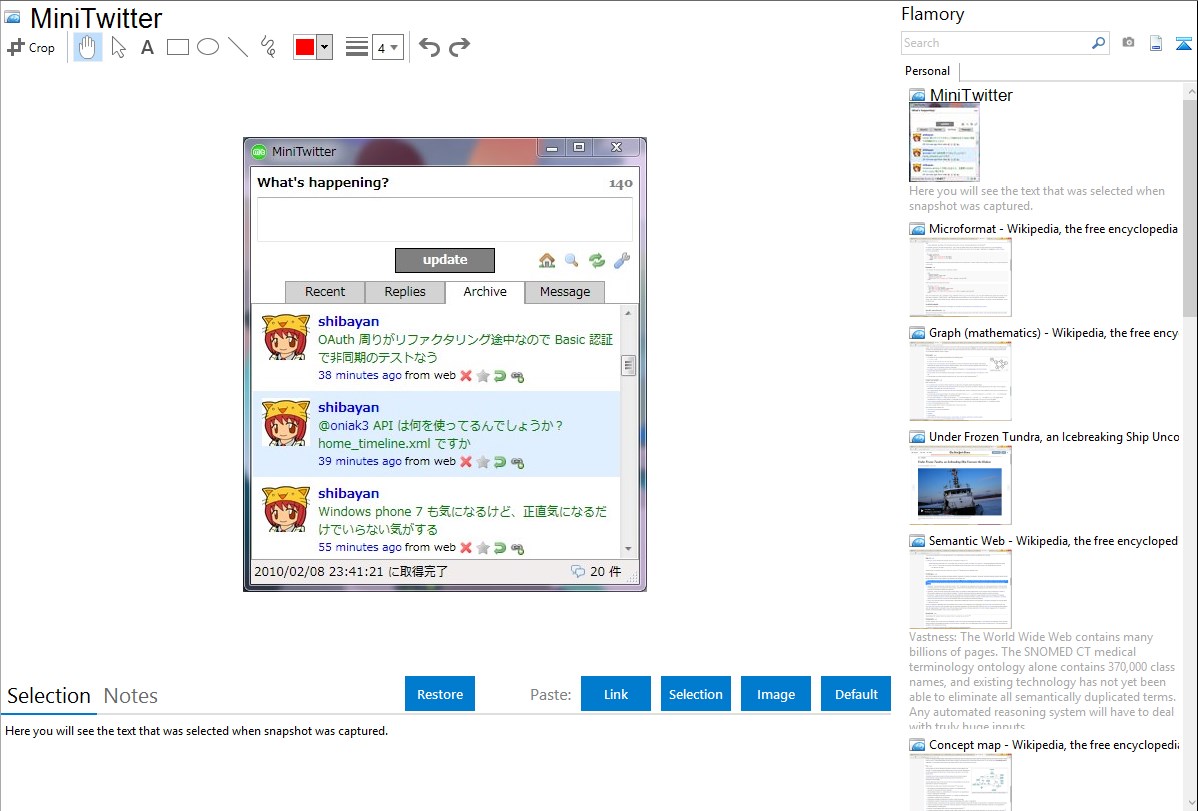Pick the ellipse drawing tool

pyautogui.click(x=208, y=47)
